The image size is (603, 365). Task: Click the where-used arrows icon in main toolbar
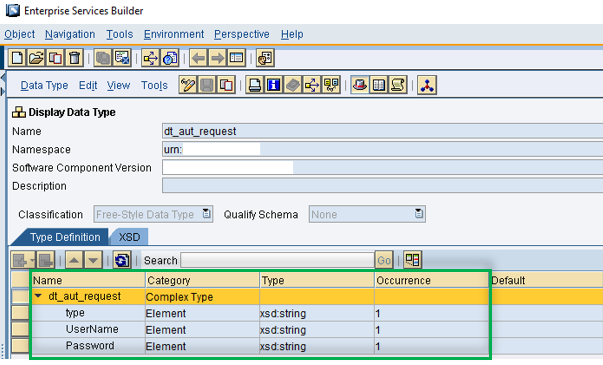pyautogui.click(x=150, y=58)
